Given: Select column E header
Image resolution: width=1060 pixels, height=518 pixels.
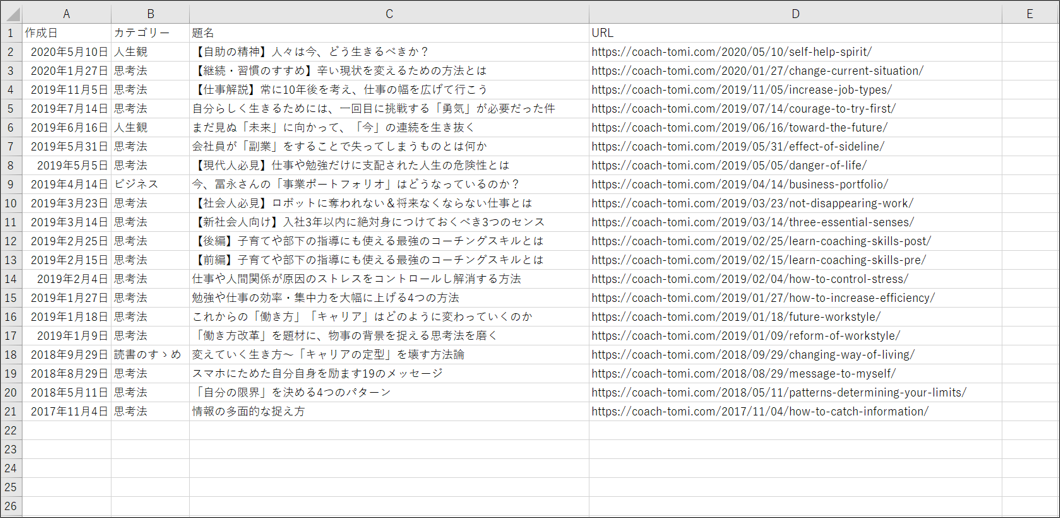Looking at the screenshot, I should [x=1029, y=13].
